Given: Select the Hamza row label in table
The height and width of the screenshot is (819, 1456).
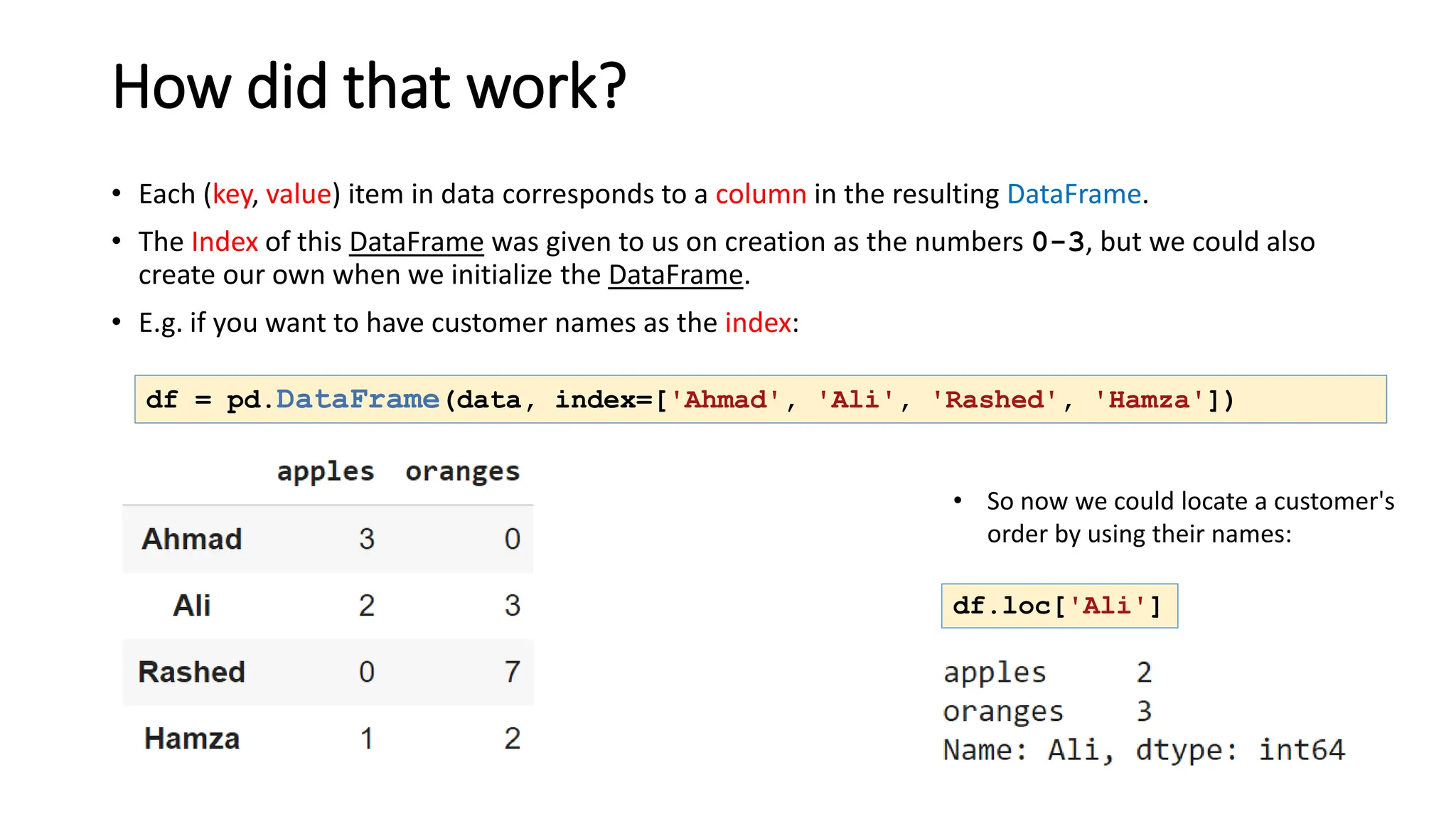Looking at the screenshot, I should coord(192,739).
